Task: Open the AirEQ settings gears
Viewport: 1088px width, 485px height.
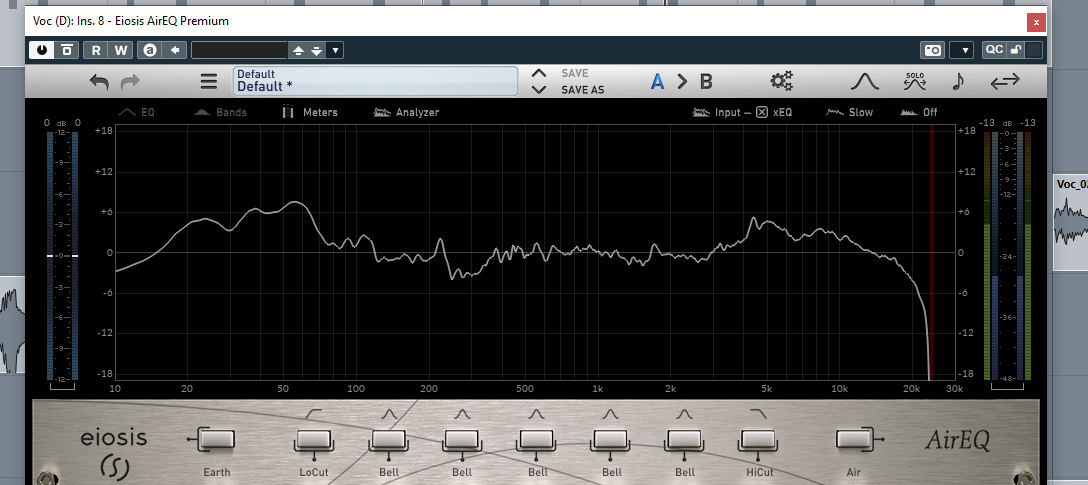Action: click(x=781, y=81)
